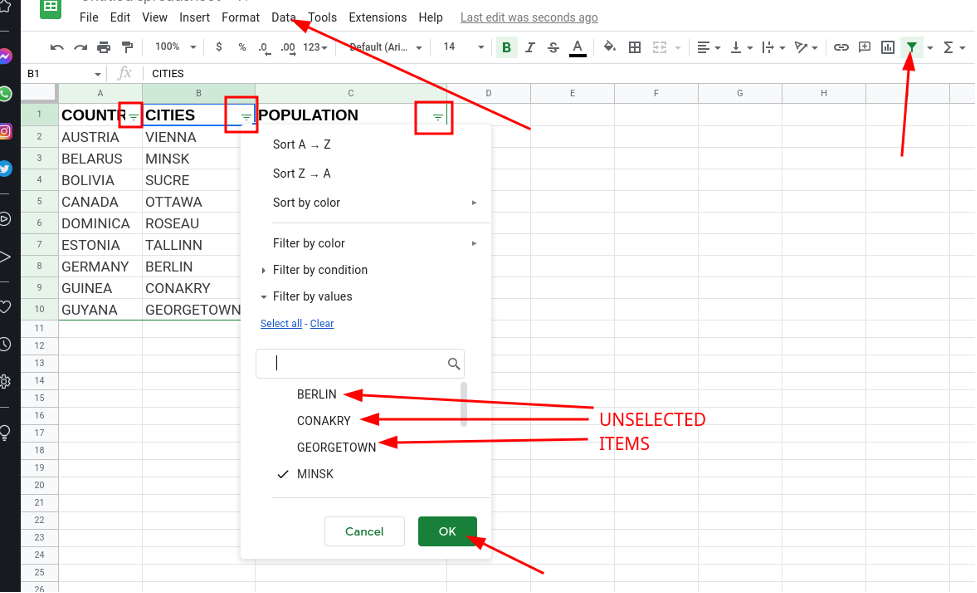Open the Name box B1 dropdown
The width and height of the screenshot is (977, 593).
[97, 74]
